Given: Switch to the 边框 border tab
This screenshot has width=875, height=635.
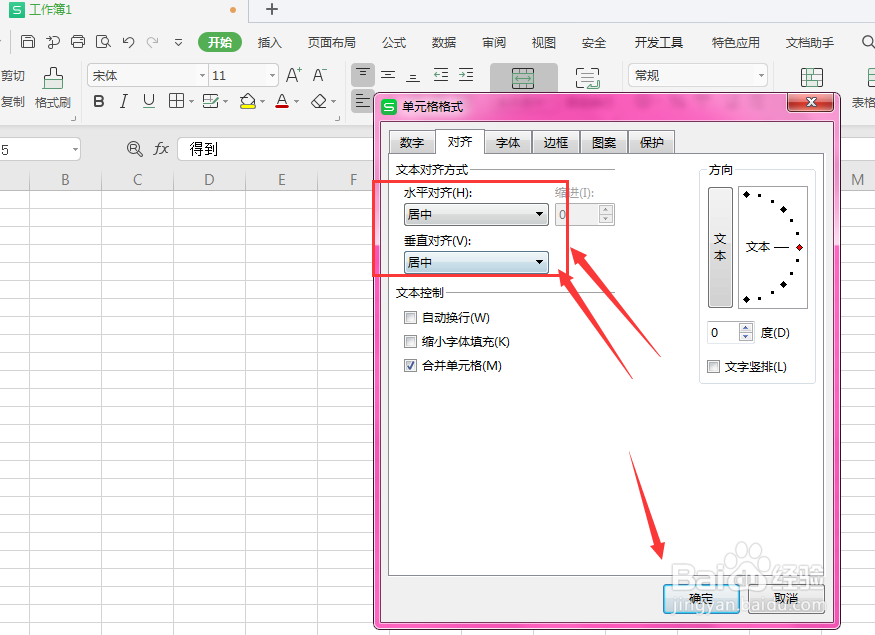Looking at the screenshot, I should point(556,142).
